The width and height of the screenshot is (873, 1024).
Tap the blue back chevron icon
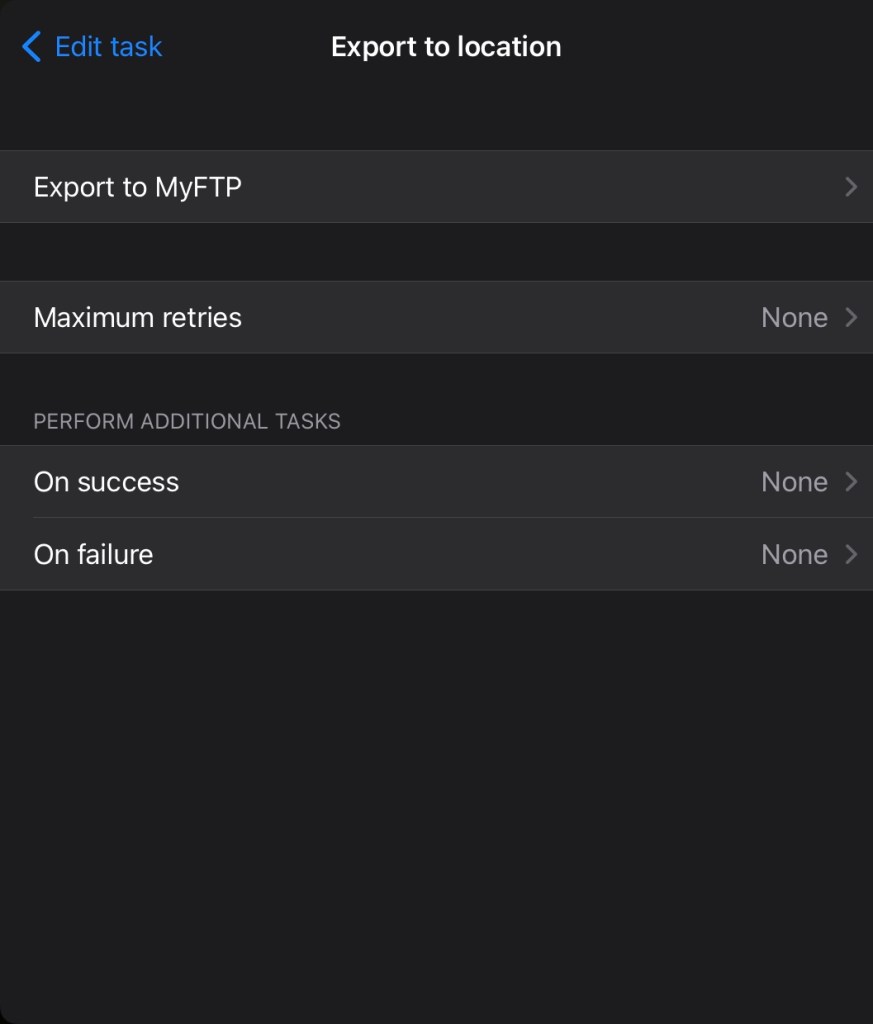31,46
